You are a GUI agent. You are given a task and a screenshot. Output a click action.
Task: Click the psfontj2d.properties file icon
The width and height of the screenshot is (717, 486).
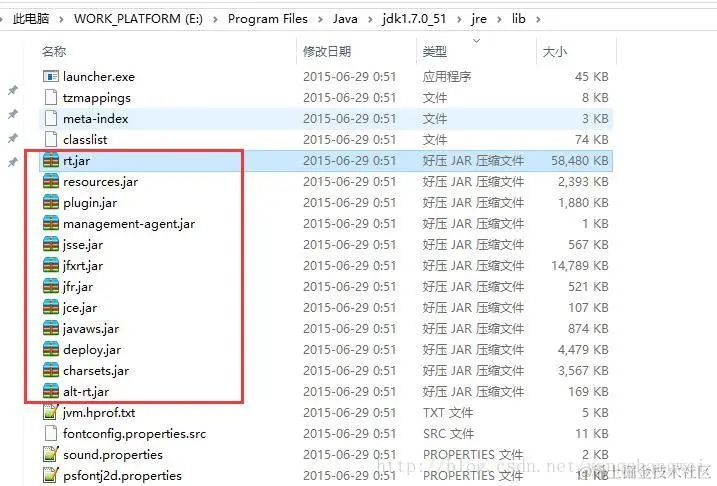[x=51, y=475]
